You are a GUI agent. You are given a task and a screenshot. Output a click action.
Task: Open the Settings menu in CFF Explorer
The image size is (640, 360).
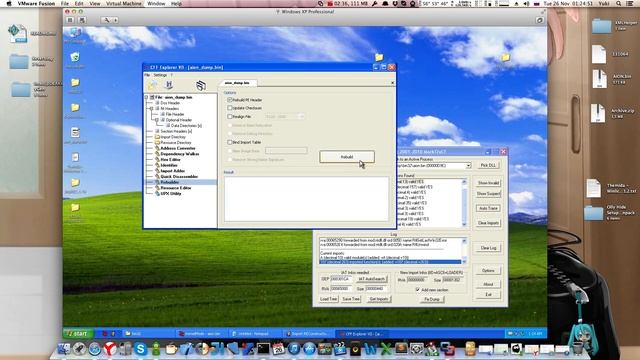[x=160, y=75]
